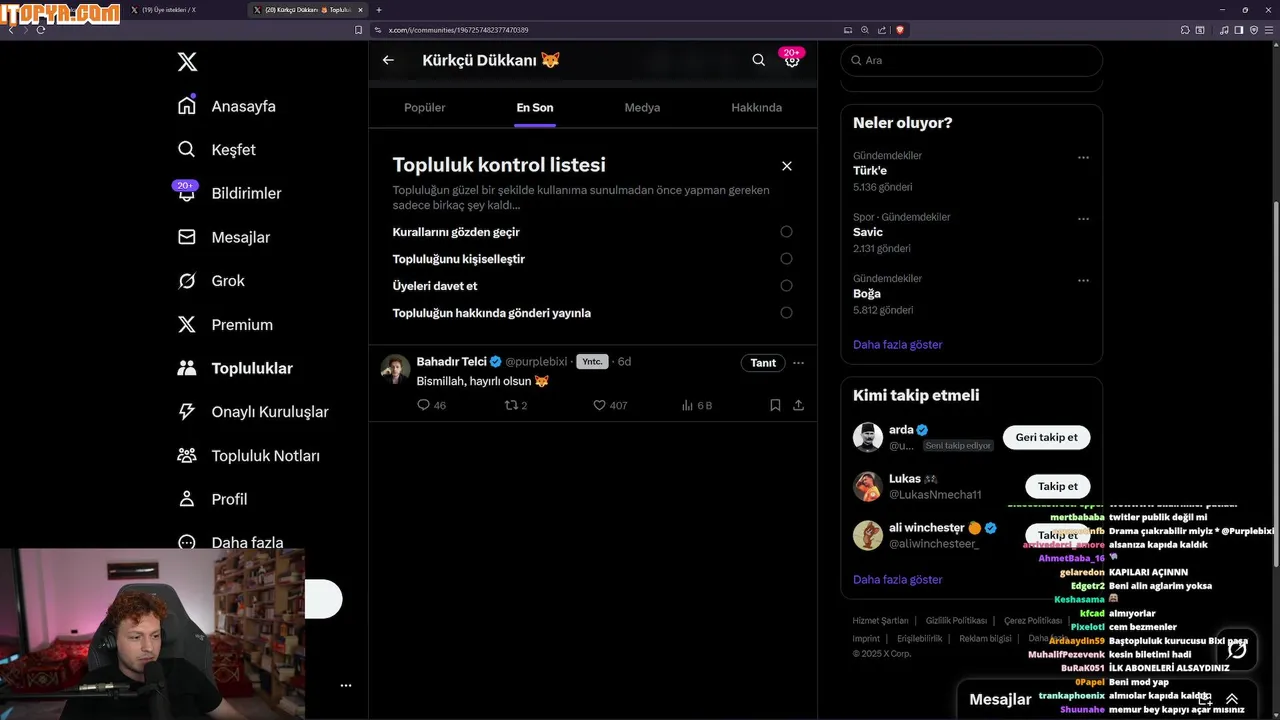Toggle the browser sidebar panel icon
Viewport: 1280px width, 720px height.
coord(1239,30)
